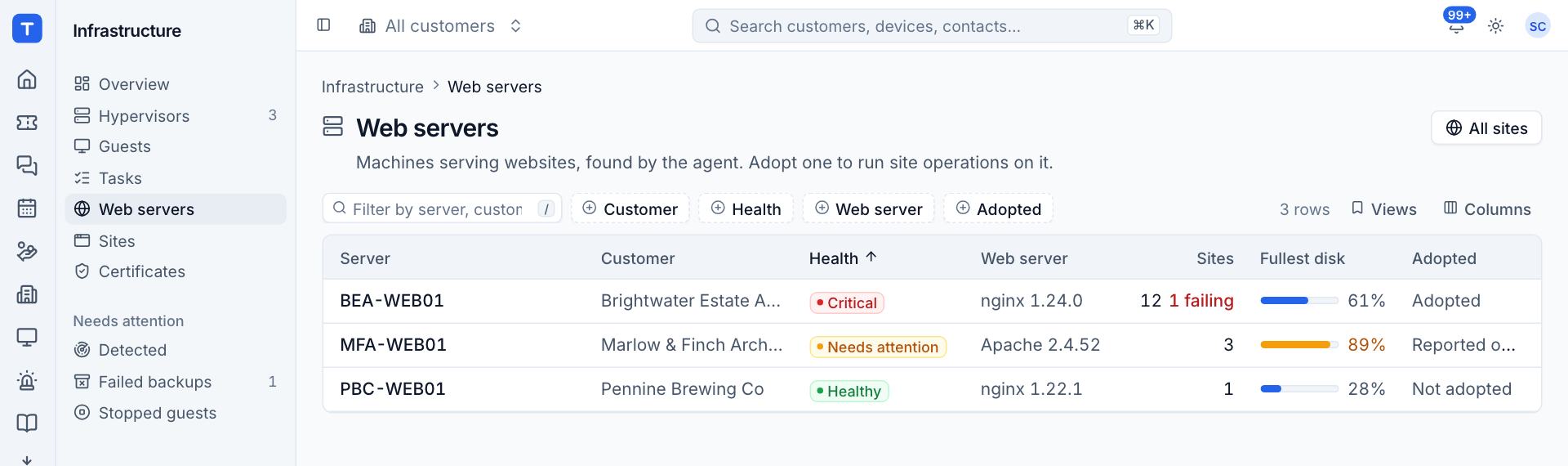Click the Infrastructure breadcrumb link

(x=372, y=87)
